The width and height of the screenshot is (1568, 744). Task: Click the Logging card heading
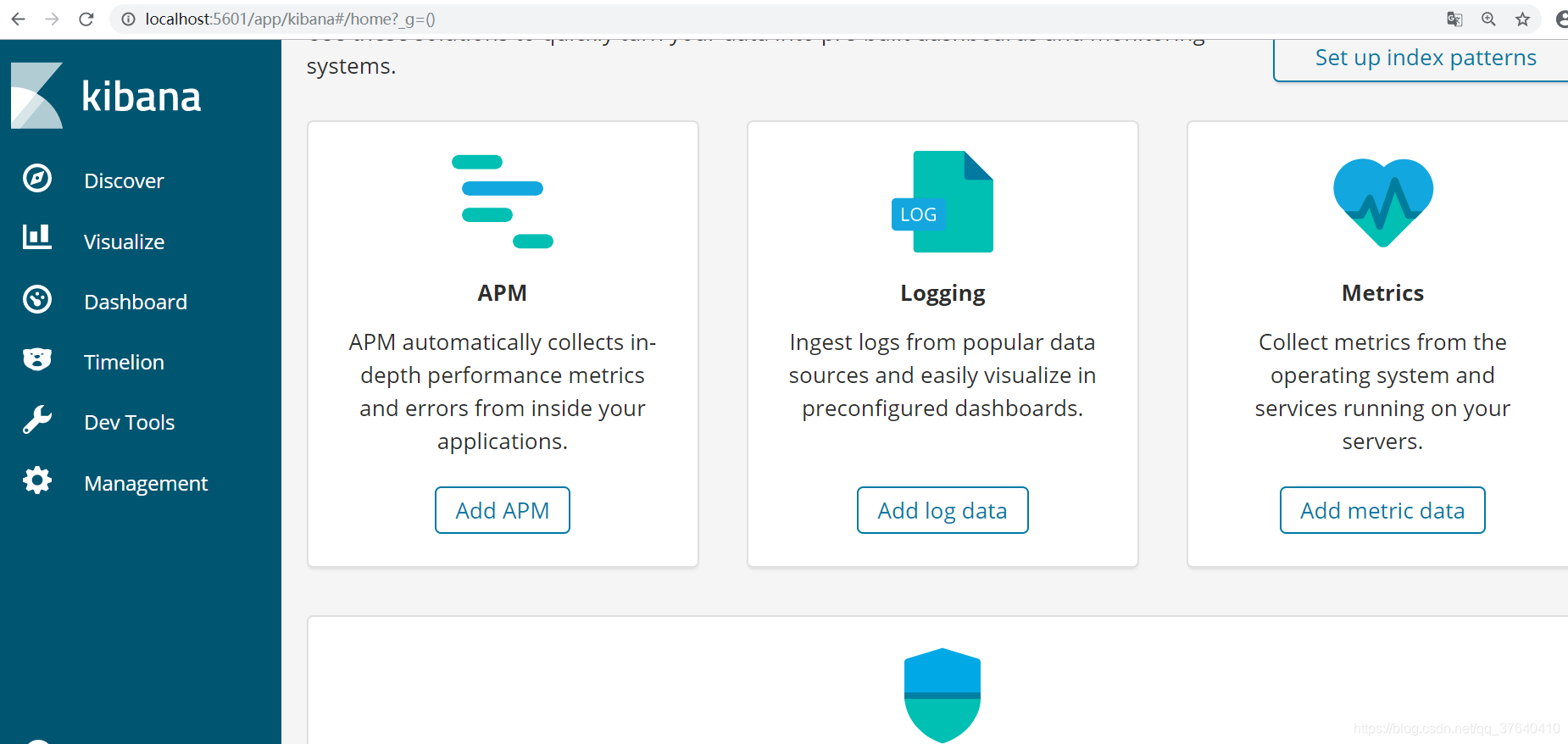[x=942, y=293]
